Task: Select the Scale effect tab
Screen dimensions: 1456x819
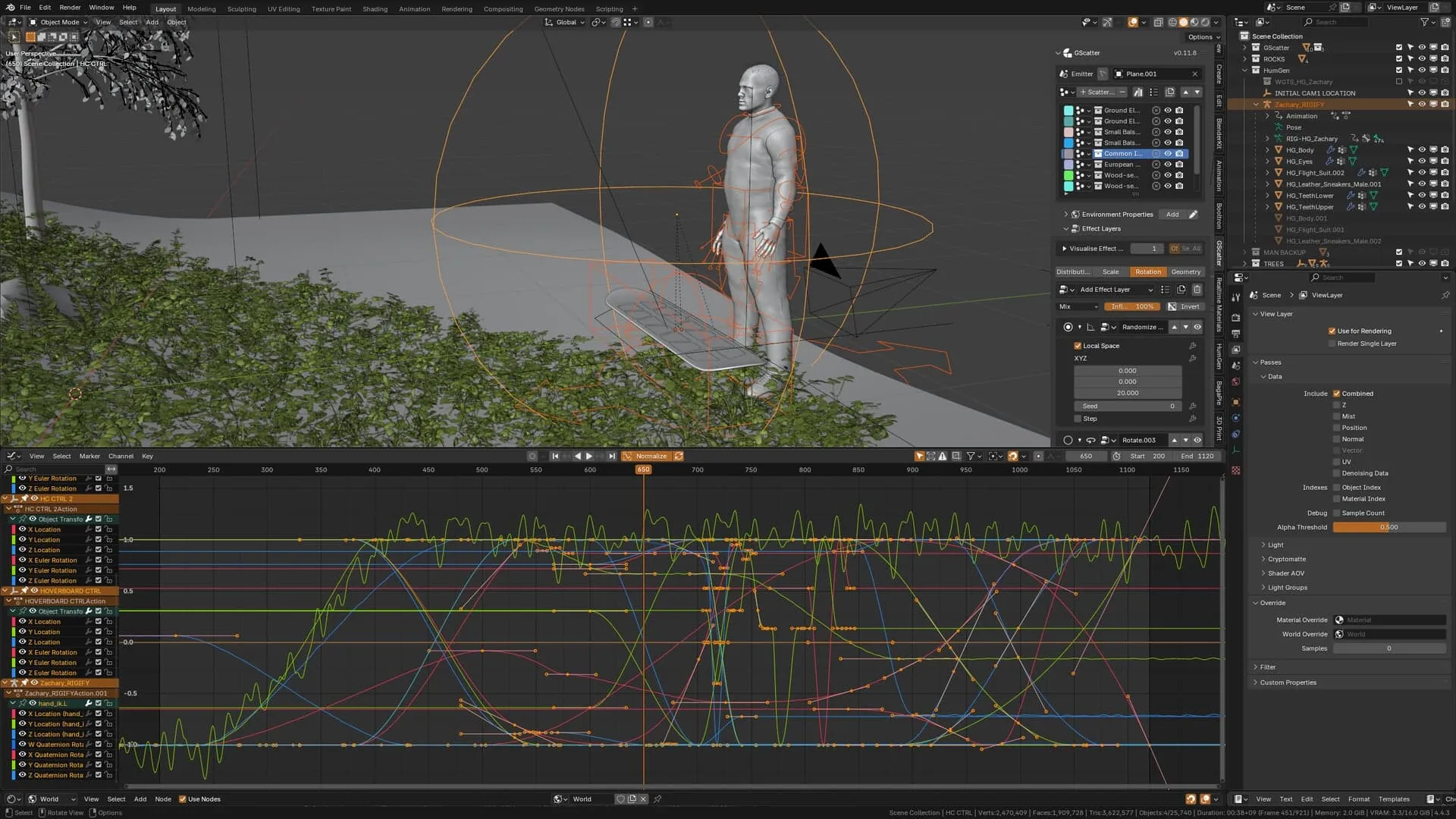Action: pyautogui.click(x=1110, y=271)
